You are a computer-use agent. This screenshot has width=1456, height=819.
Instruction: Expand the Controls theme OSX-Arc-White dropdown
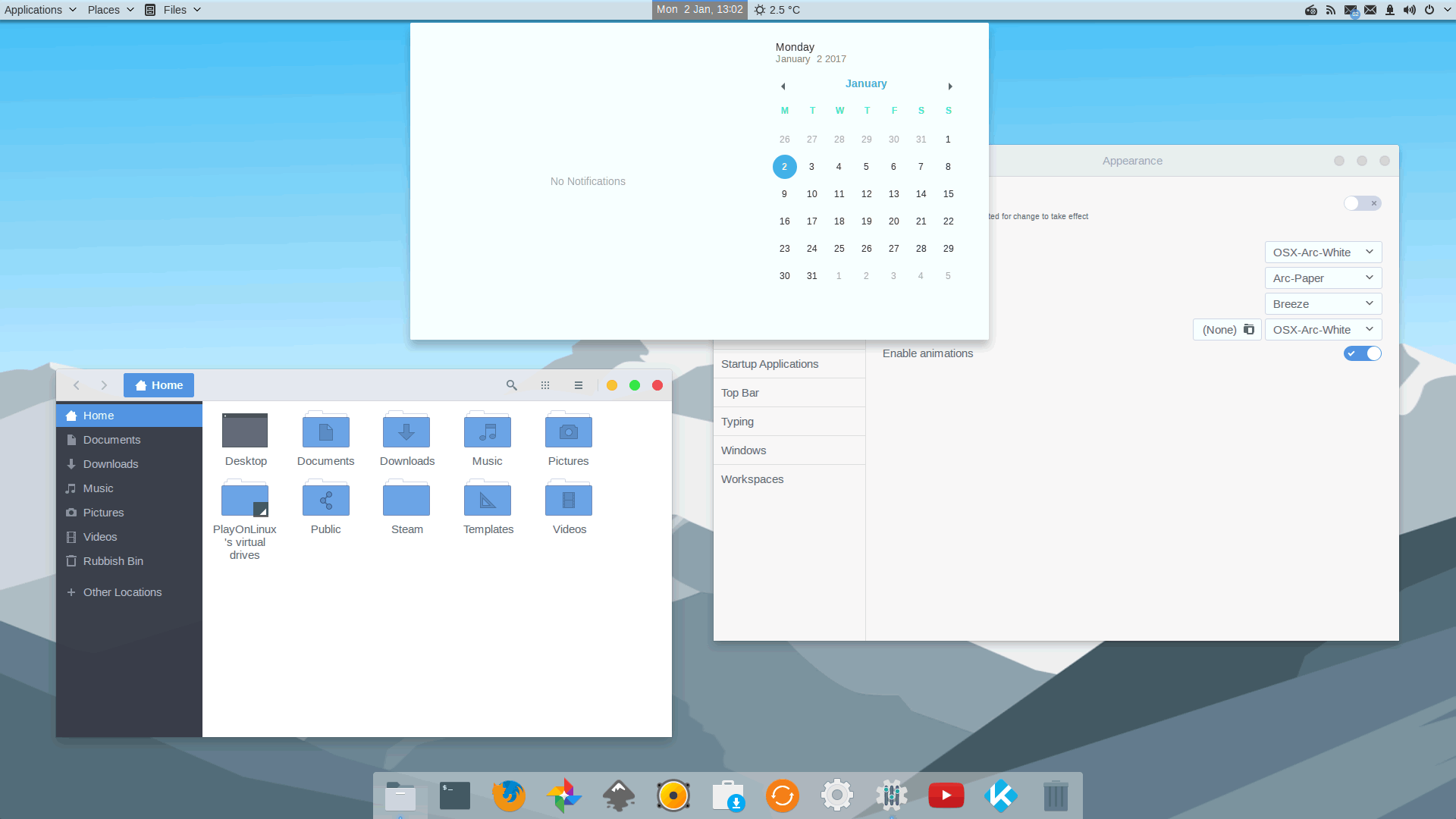point(1323,251)
